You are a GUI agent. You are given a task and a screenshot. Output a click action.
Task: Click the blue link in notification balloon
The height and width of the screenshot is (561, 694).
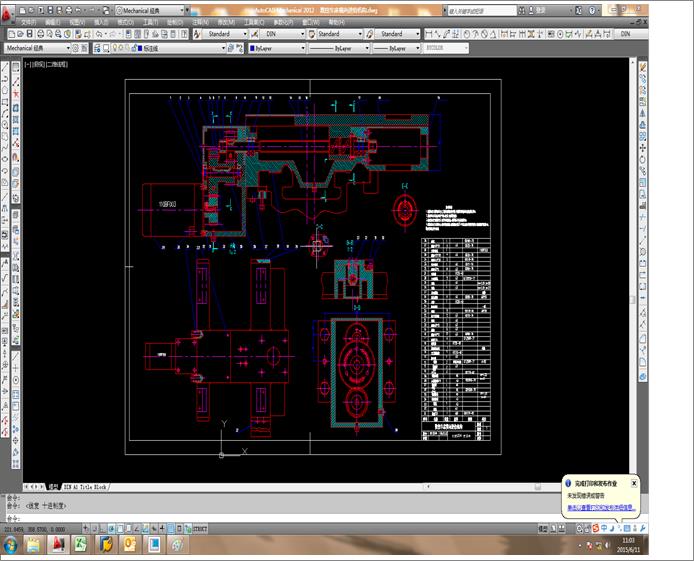coord(601,508)
